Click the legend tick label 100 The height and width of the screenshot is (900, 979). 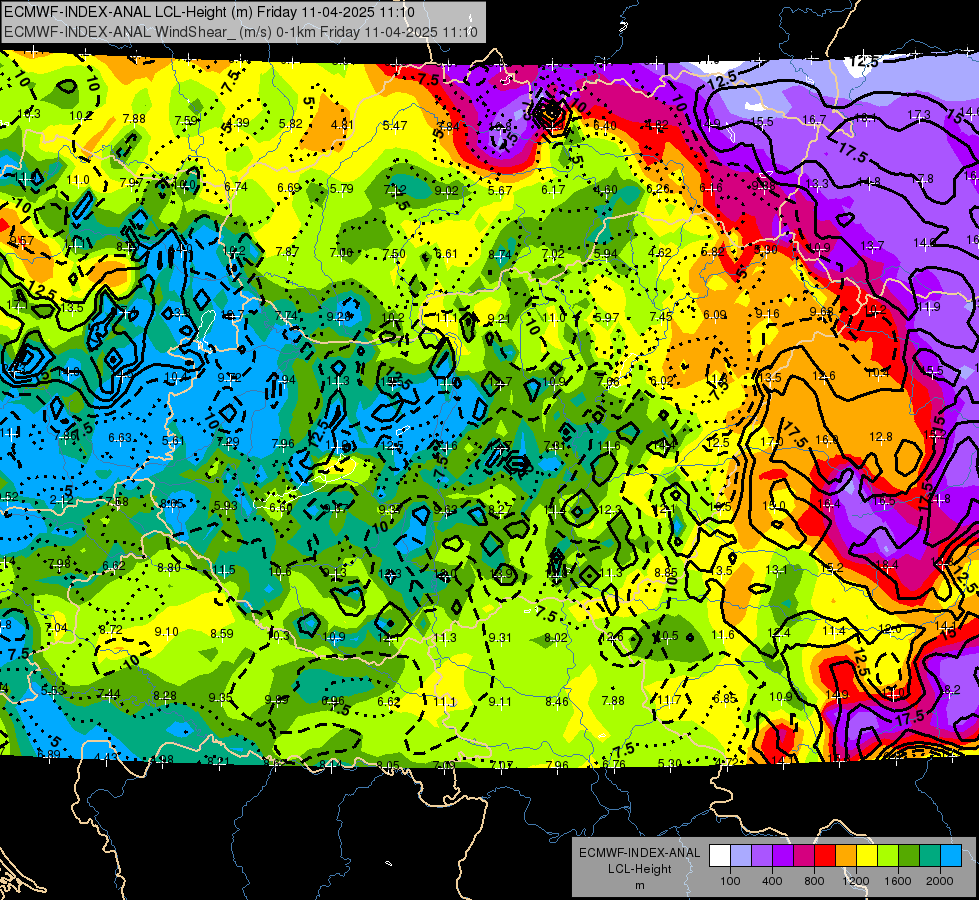(x=730, y=881)
